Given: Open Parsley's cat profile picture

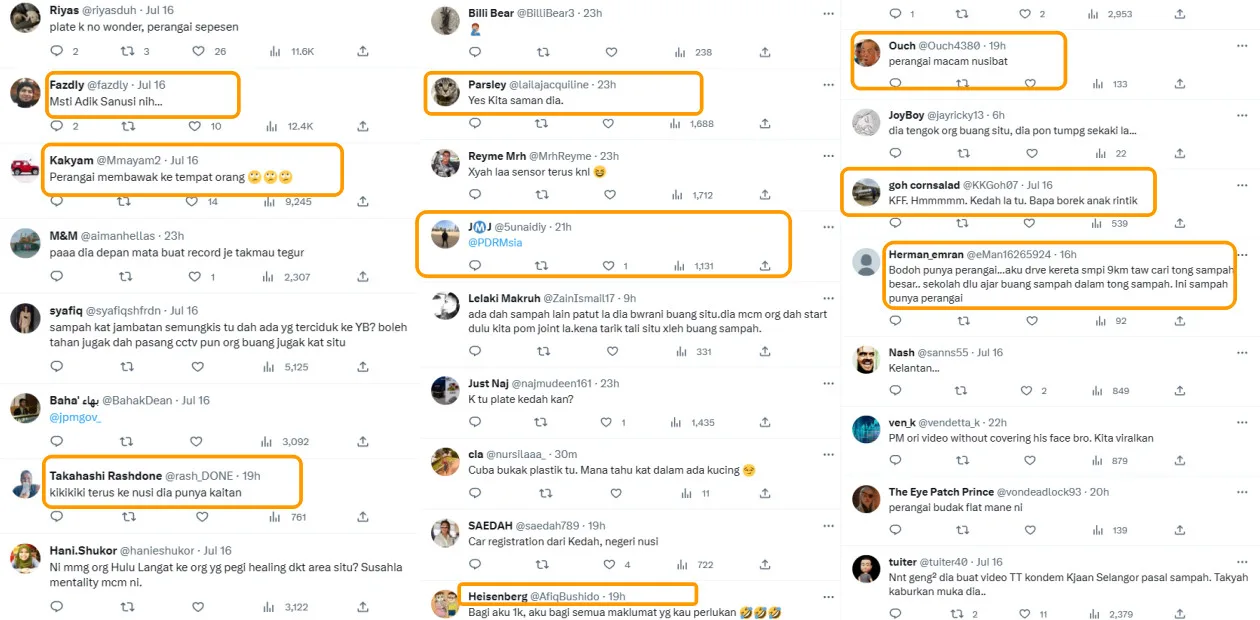Looking at the screenshot, I should [446, 92].
